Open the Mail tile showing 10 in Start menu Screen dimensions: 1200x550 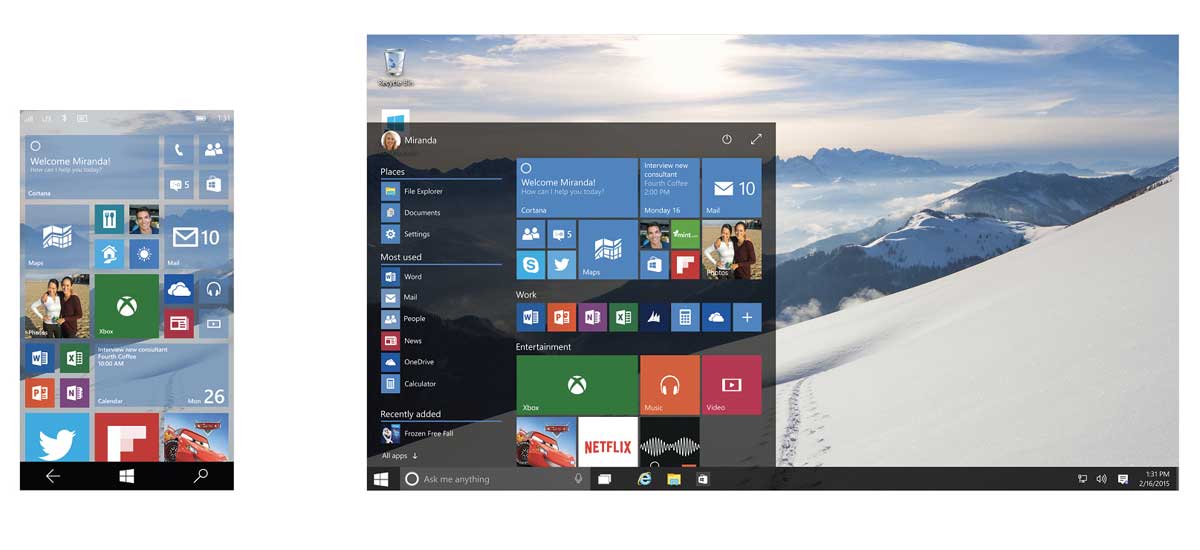click(x=731, y=187)
